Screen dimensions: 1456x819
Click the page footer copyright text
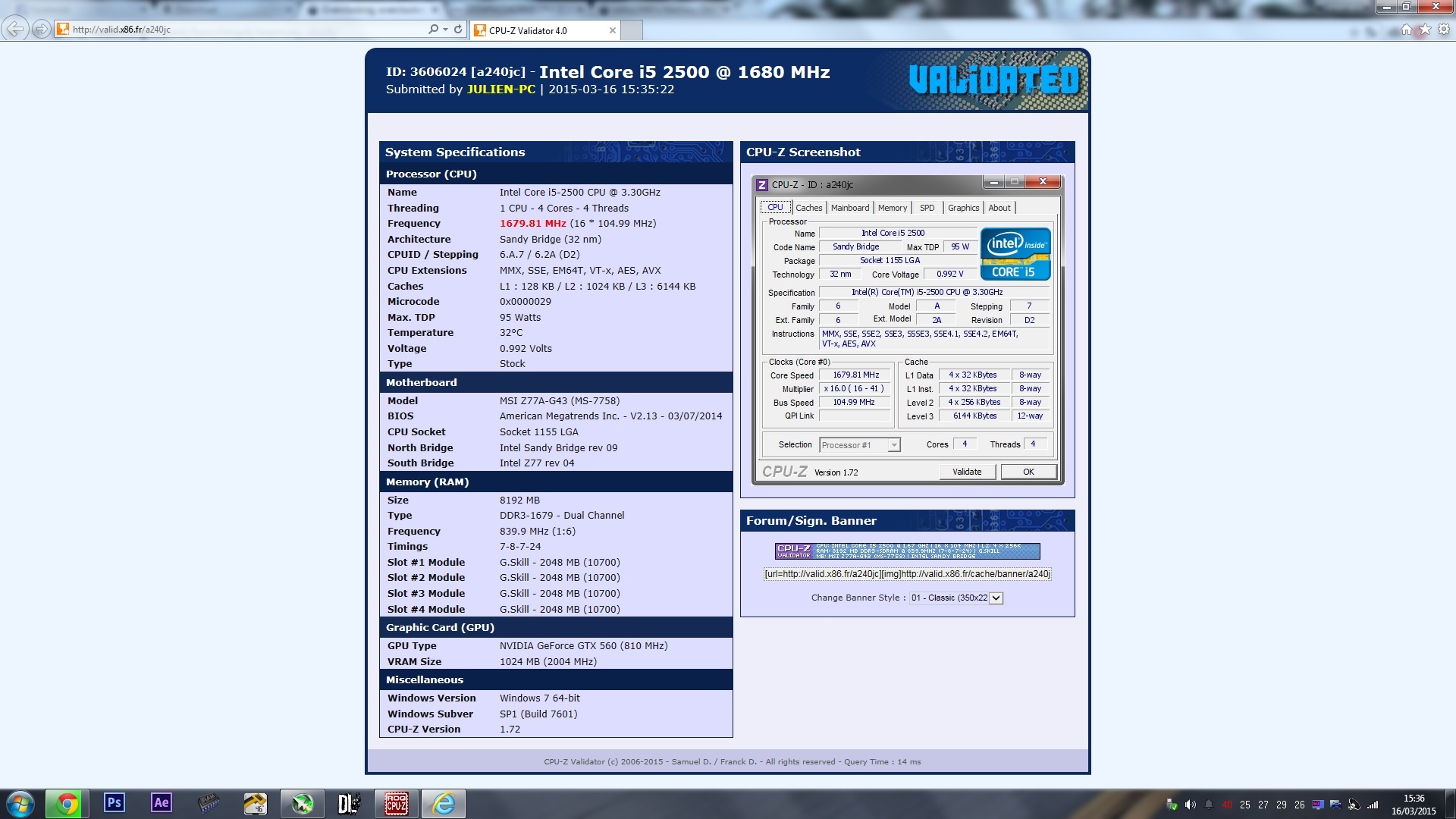pyautogui.click(x=732, y=762)
